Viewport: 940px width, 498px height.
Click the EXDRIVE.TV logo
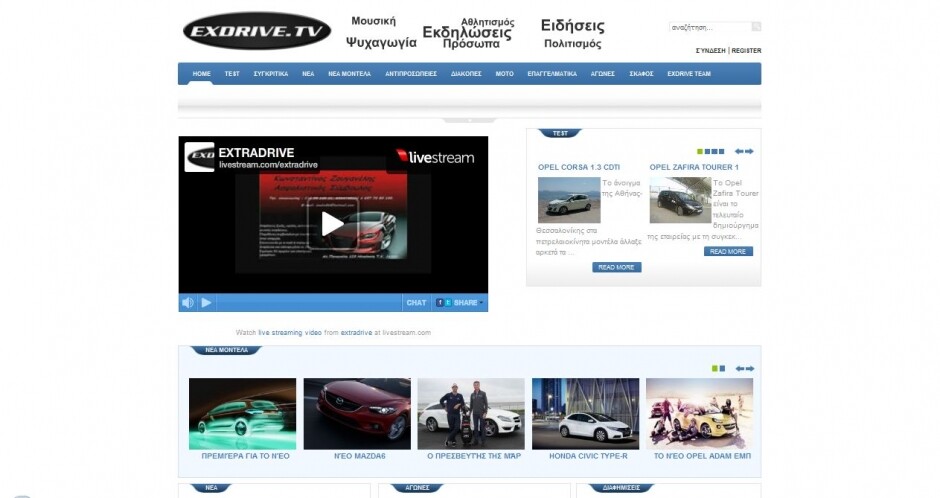pos(257,31)
